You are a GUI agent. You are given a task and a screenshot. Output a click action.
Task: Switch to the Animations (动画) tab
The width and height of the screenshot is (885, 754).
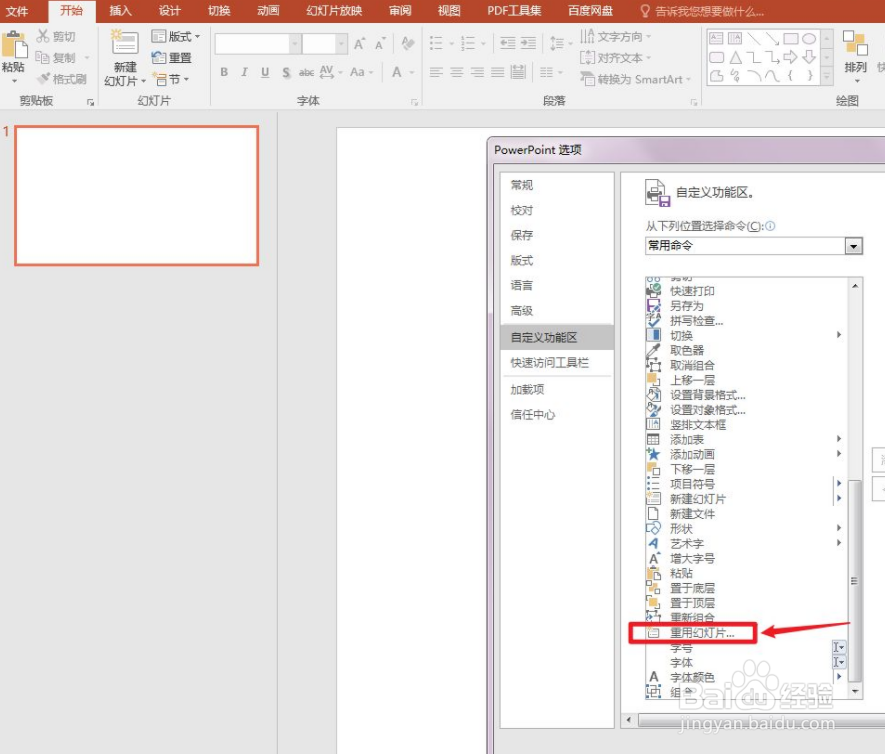tap(268, 11)
